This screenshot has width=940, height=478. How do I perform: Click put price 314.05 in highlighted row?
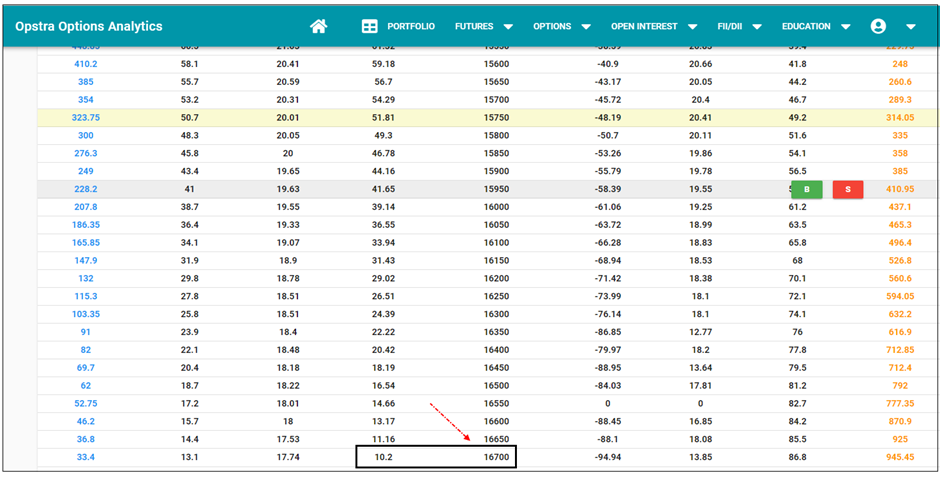[899, 117]
